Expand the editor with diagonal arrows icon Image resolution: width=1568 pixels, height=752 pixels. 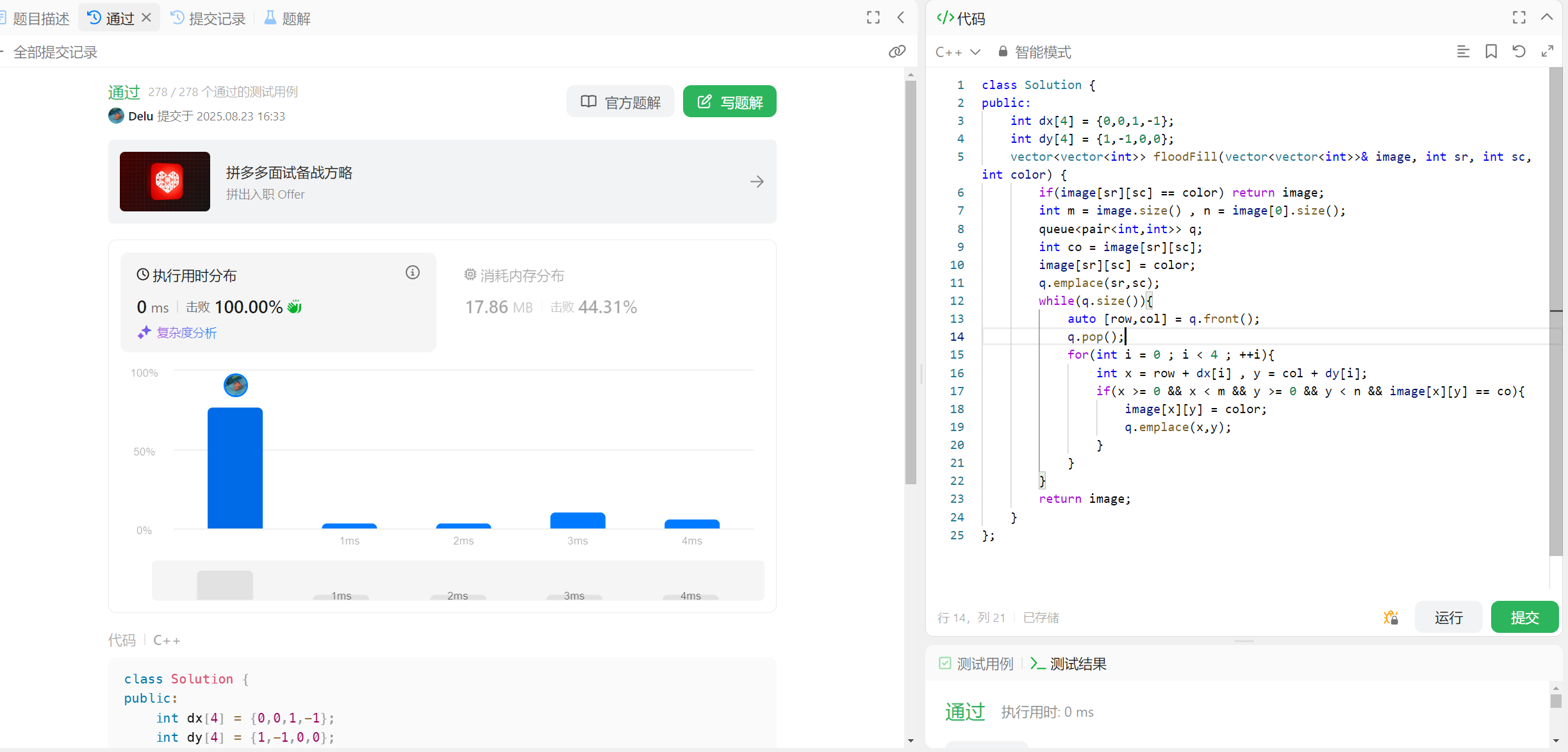coord(1547,51)
